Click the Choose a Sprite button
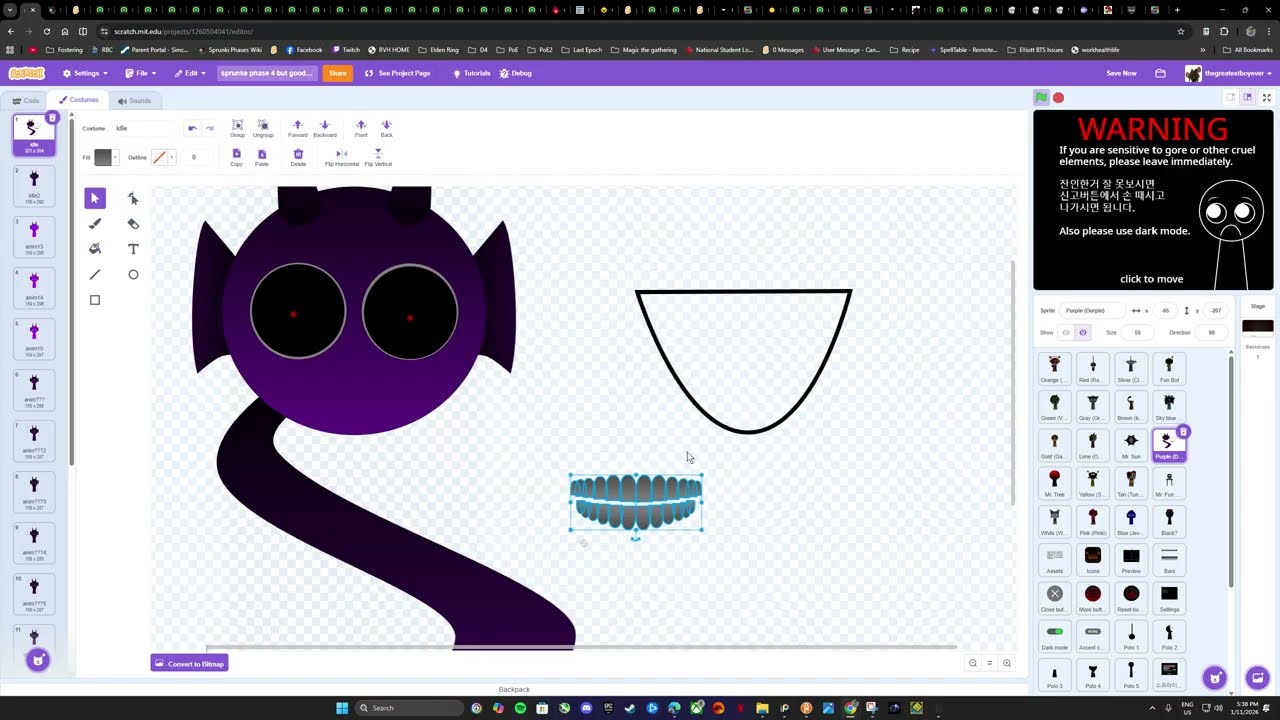This screenshot has width=1280, height=720. point(1215,678)
